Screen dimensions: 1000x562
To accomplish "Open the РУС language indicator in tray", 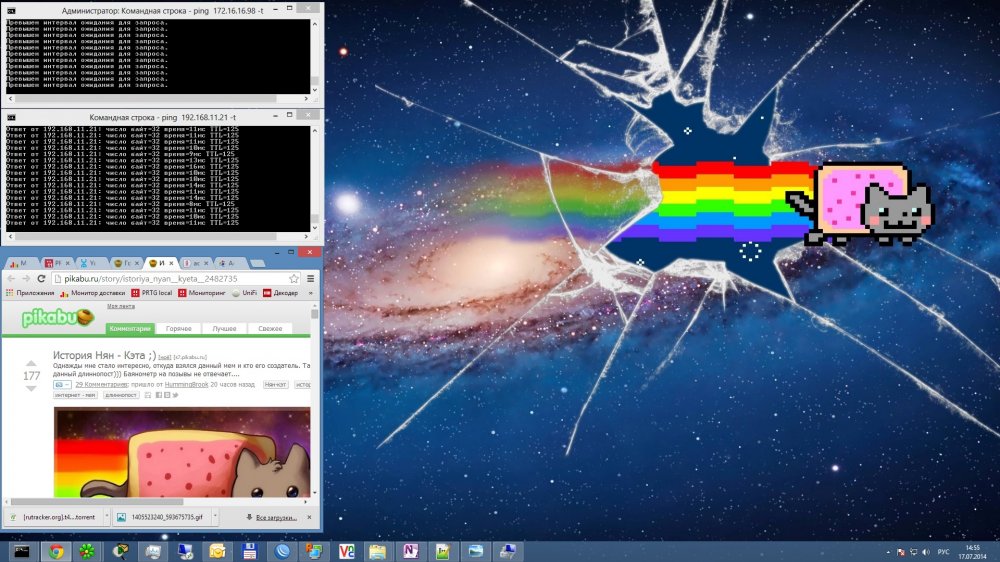I will pyautogui.click(x=943, y=552).
